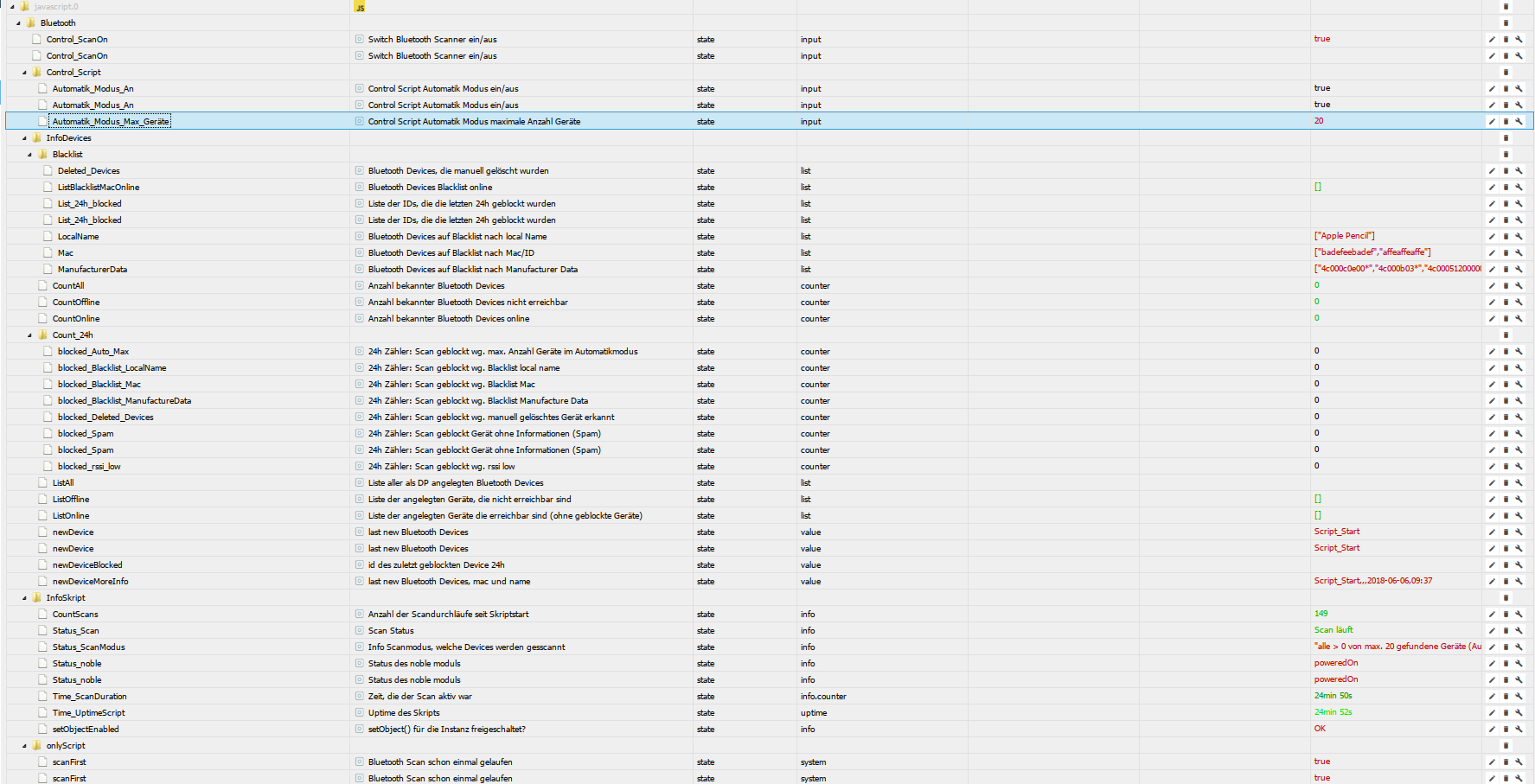Delete the Mac blacklist object
Screen dimensions: 1535x784
click(x=1506, y=253)
